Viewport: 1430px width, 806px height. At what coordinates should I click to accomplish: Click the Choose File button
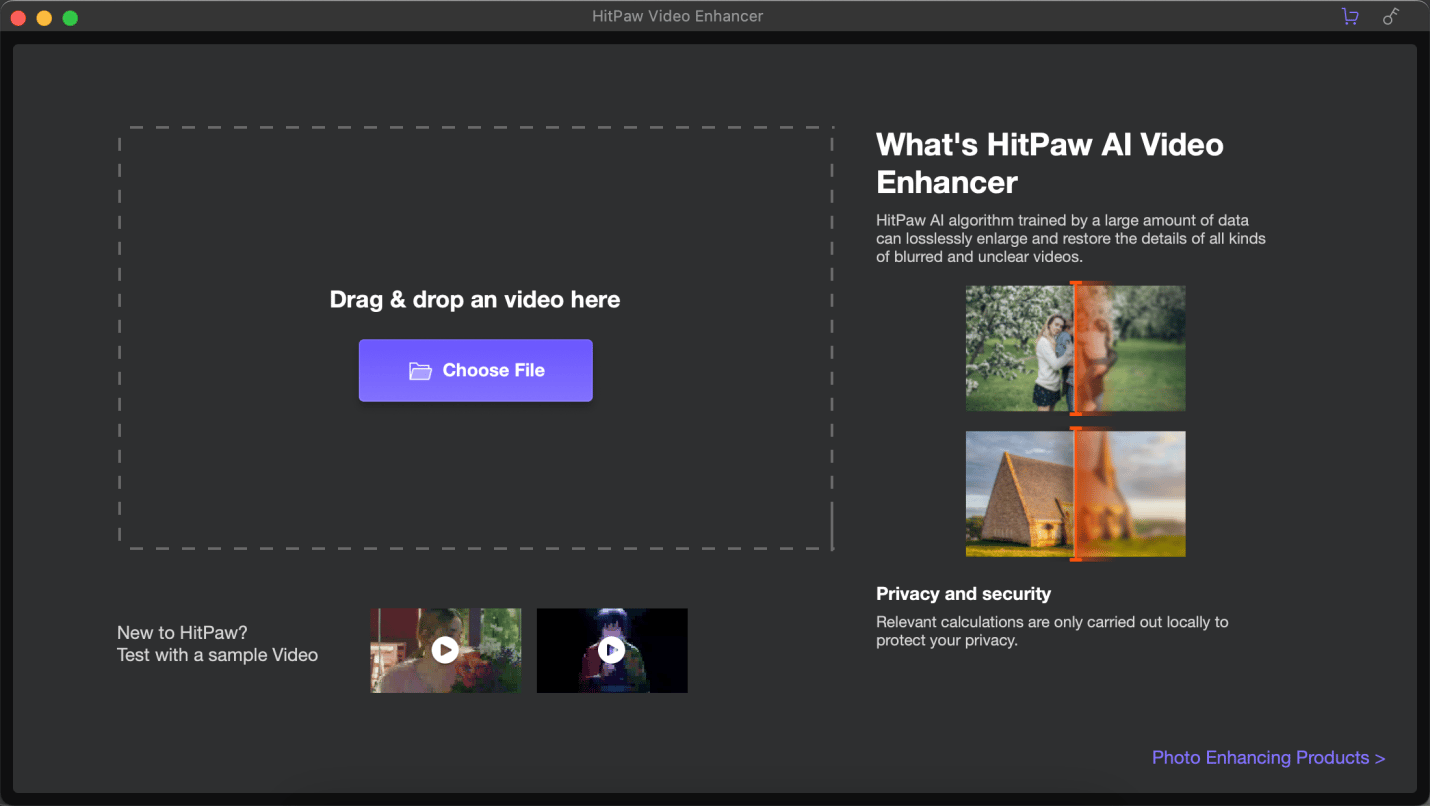476,370
